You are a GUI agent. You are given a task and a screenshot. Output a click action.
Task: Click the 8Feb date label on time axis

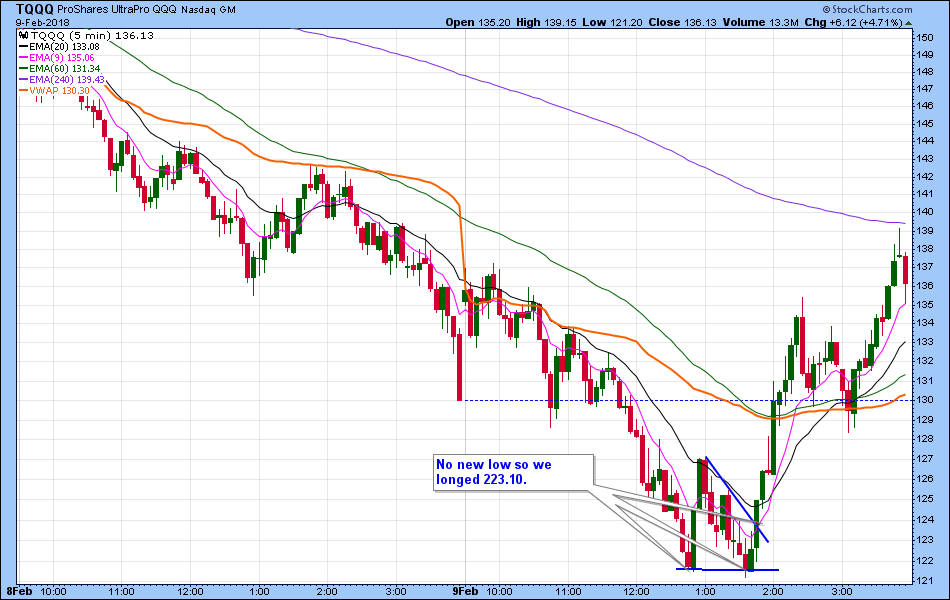click(19, 592)
